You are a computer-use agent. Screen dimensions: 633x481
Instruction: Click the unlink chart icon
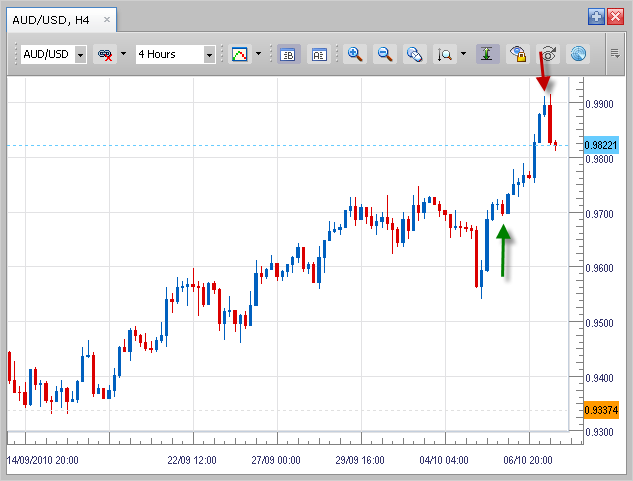tap(105, 54)
